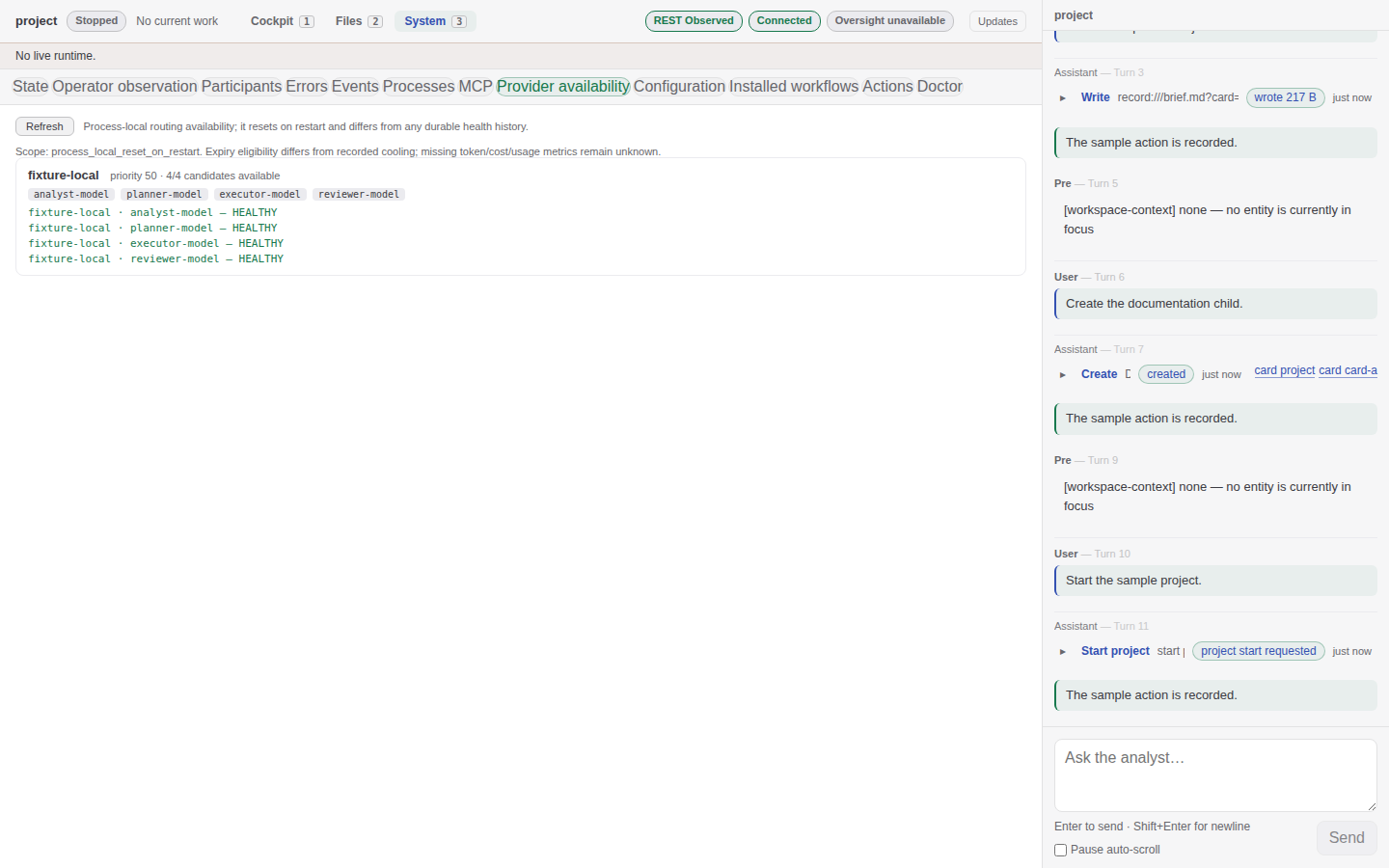The width and height of the screenshot is (1389, 868).
Task: Open the Actions section
Action: pos(887,87)
